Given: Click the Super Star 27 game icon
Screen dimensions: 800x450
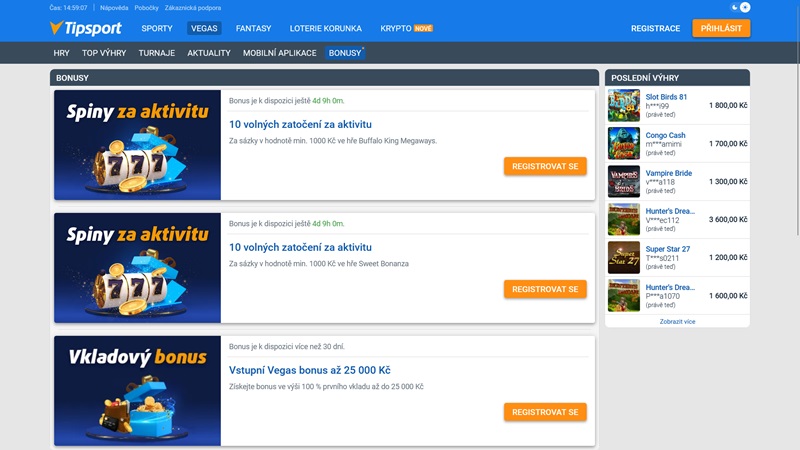Looking at the screenshot, I should coord(623,258).
